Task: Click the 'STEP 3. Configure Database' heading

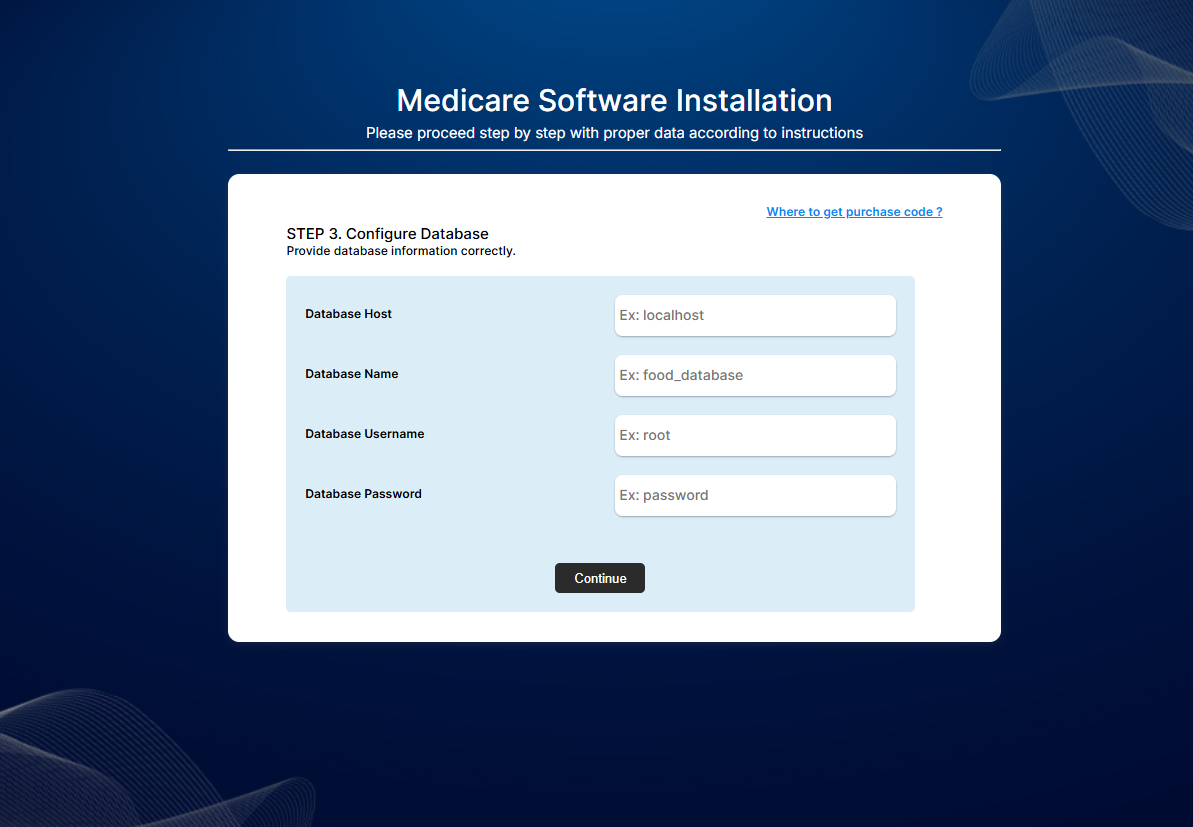Action: pyautogui.click(x=387, y=234)
